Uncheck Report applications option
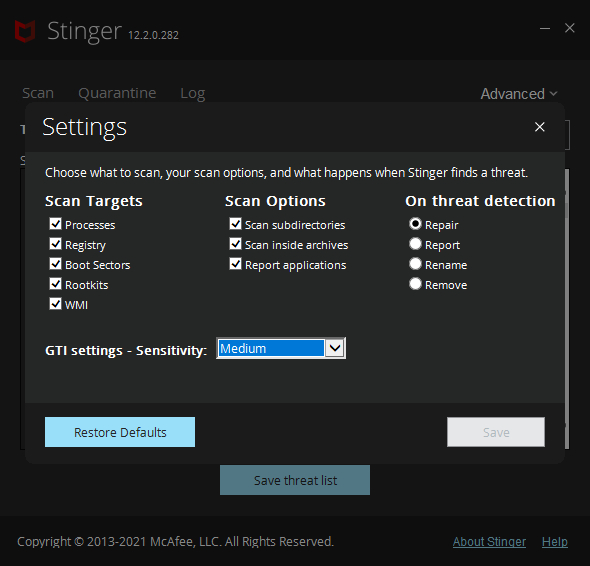590x566 pixels. (x=236, y=264)
